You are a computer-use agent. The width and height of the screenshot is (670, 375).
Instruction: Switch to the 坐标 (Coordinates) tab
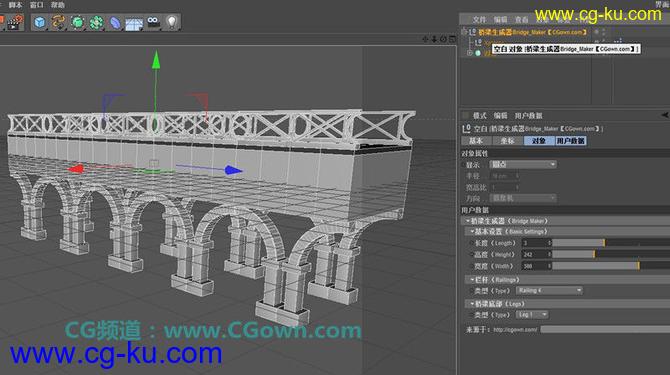(507, 141)
